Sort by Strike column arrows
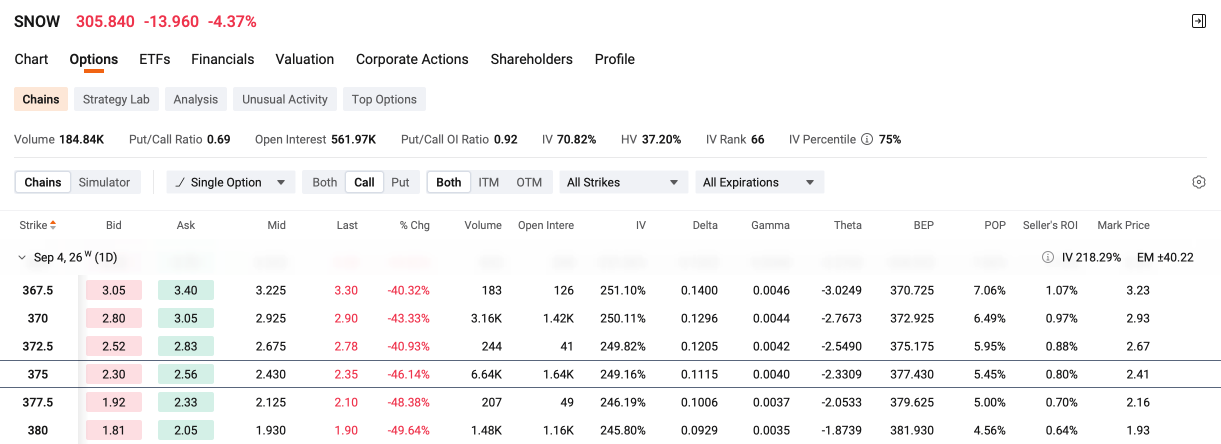Viewport: 1221px width, 444px height. point(53,225)
